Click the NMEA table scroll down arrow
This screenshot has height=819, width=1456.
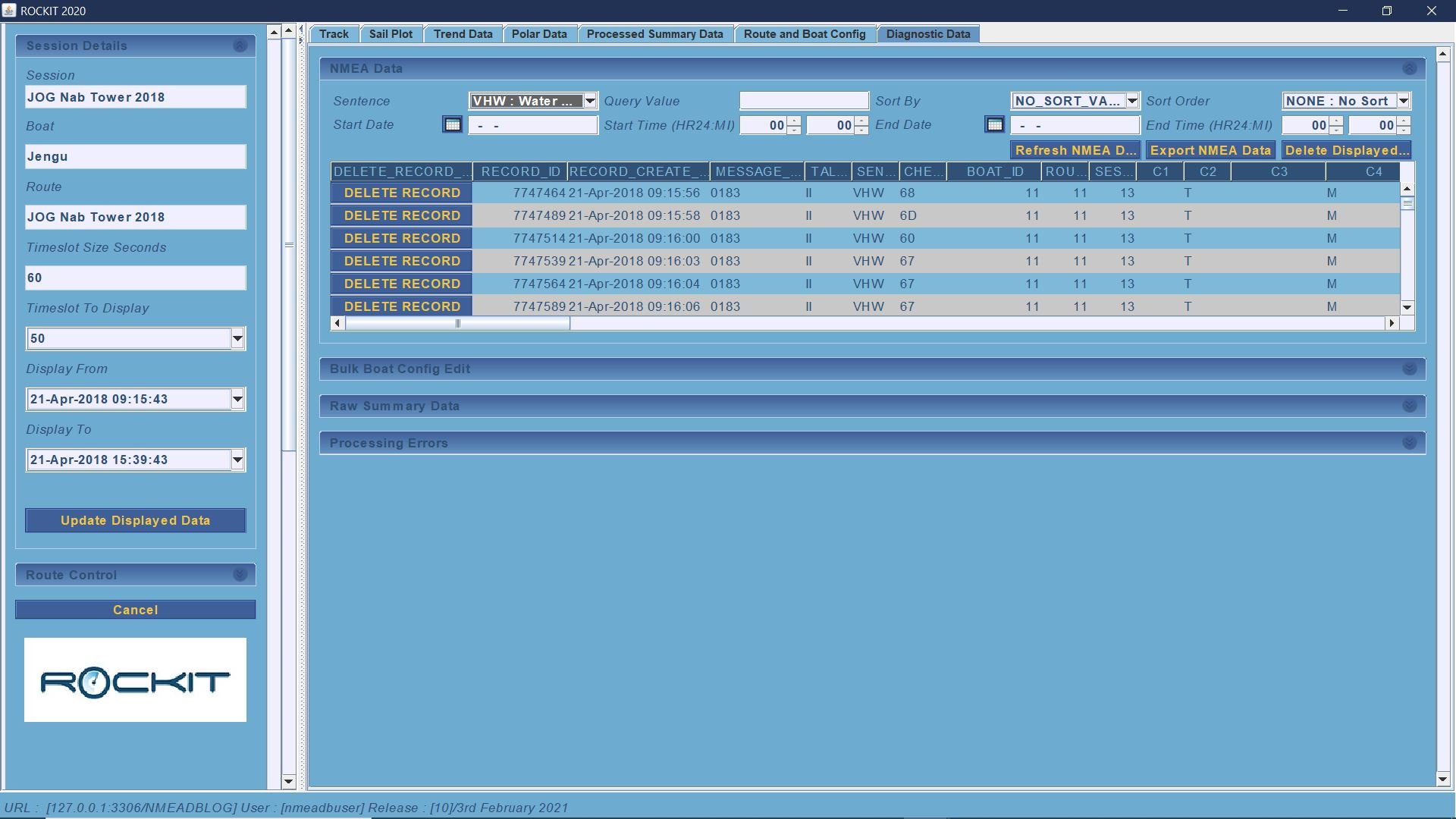coord(1407,307)
